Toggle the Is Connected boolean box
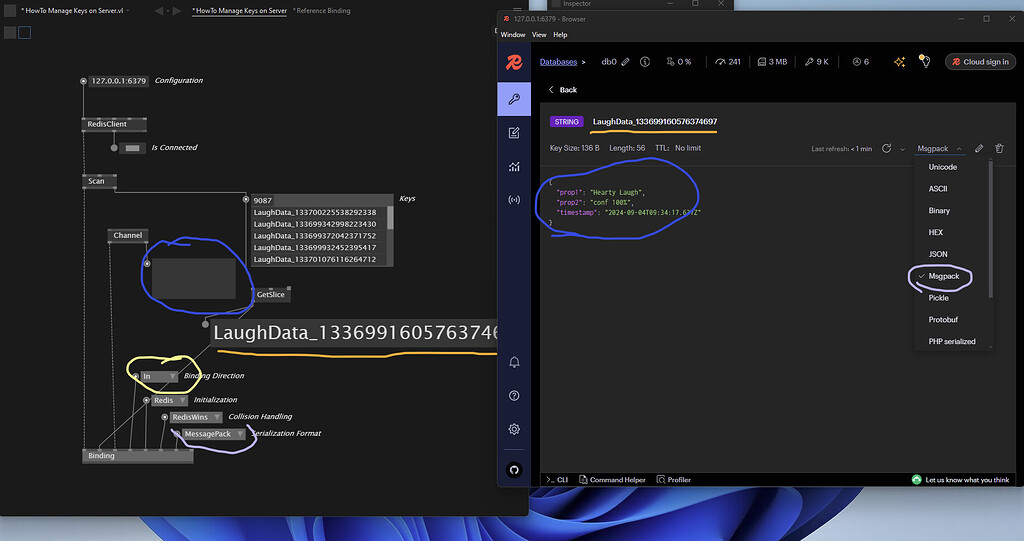The height and width of the screenshot is (541, 1024). coord(132,148)
